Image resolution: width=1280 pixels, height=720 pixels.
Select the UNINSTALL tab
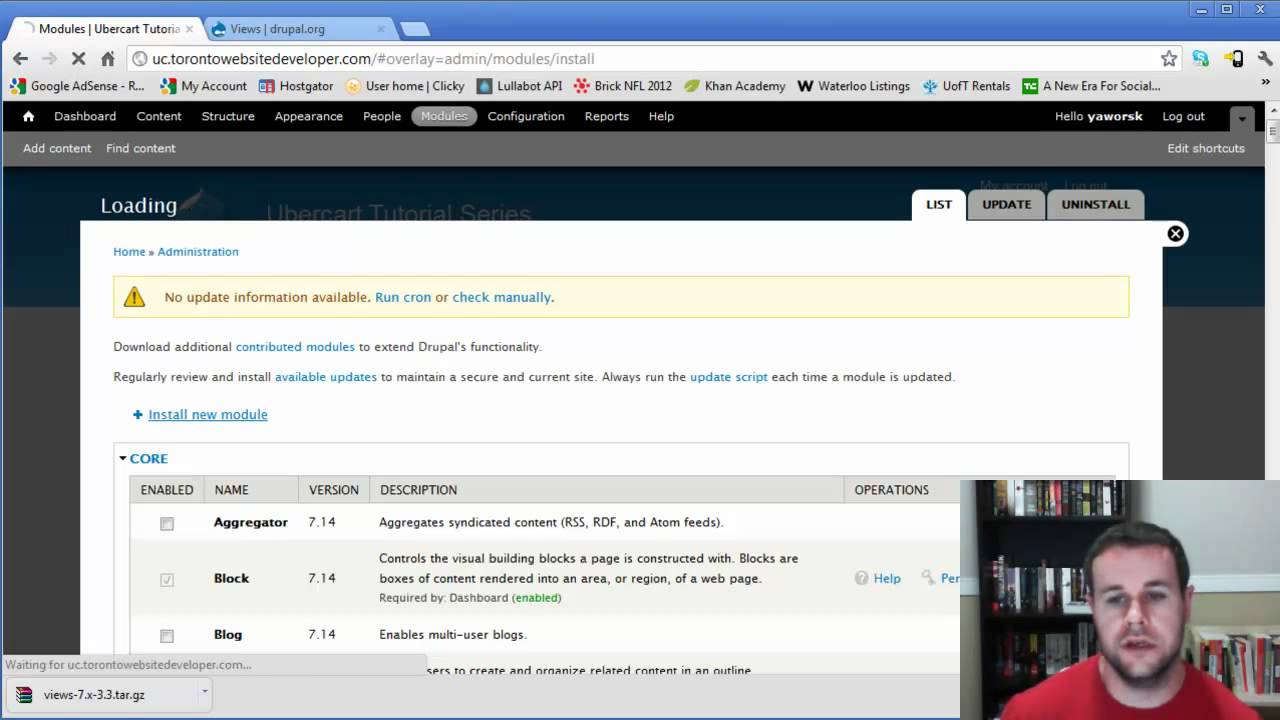click(1096, 204)
